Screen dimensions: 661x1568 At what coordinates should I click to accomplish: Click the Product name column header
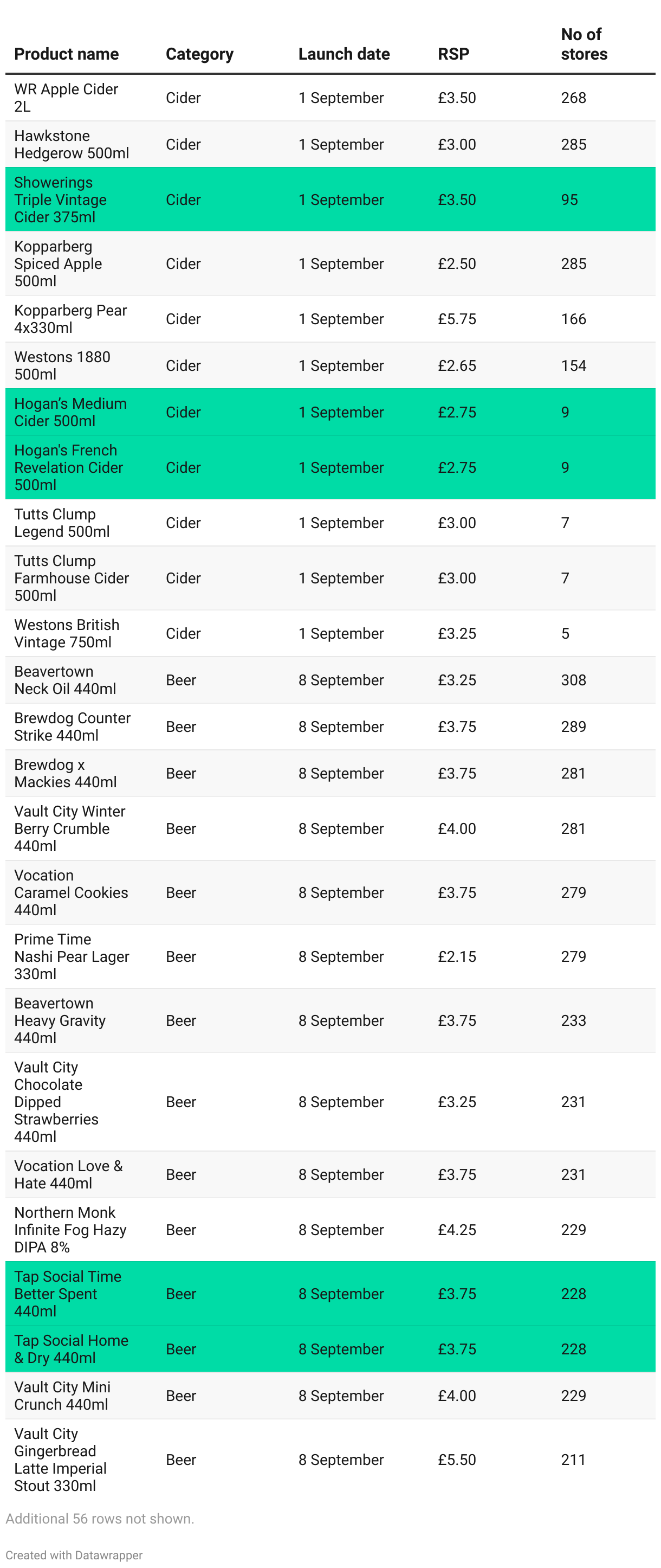point(66,54)
